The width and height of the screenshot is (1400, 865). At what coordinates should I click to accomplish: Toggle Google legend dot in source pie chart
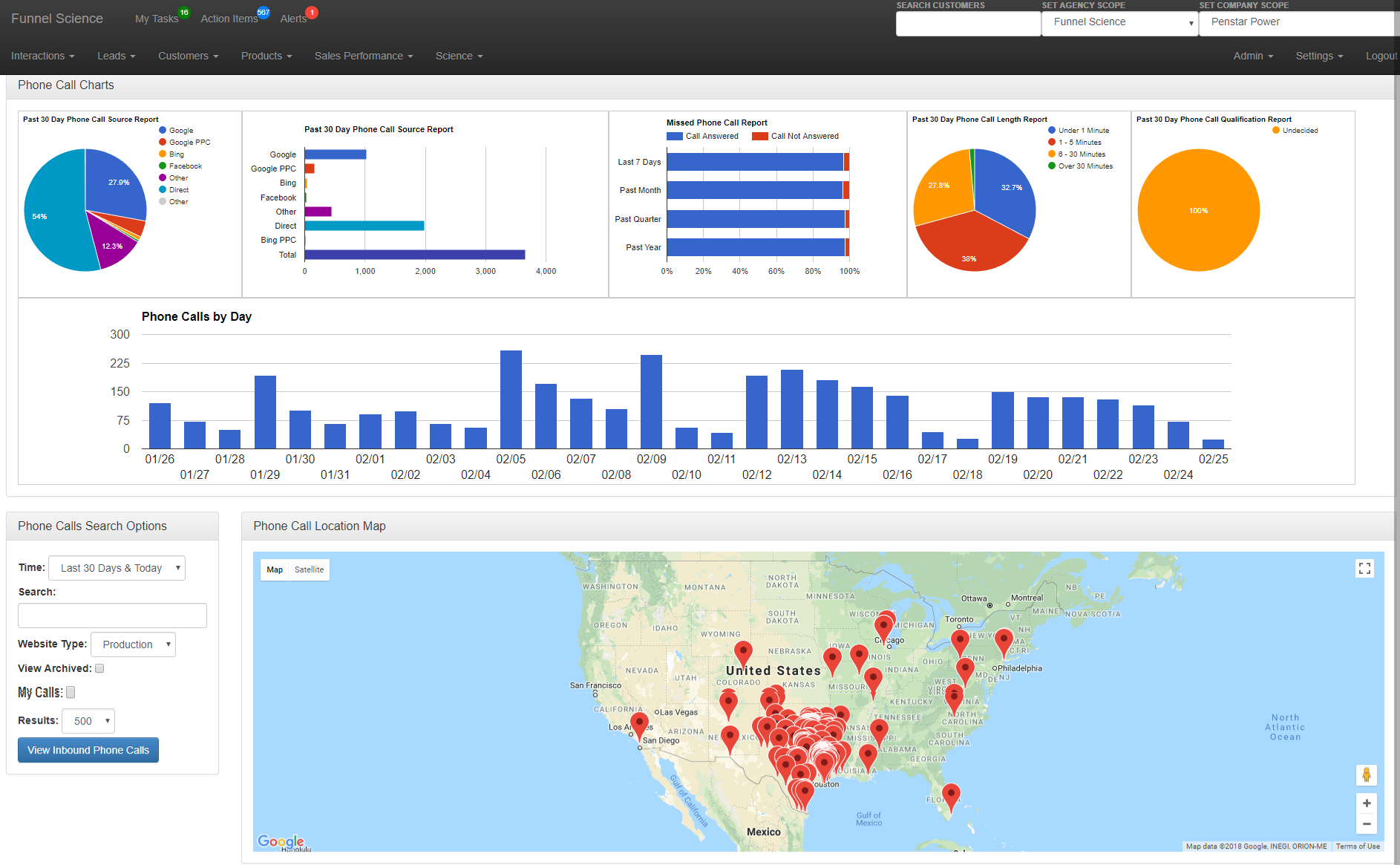pos(163,130)
